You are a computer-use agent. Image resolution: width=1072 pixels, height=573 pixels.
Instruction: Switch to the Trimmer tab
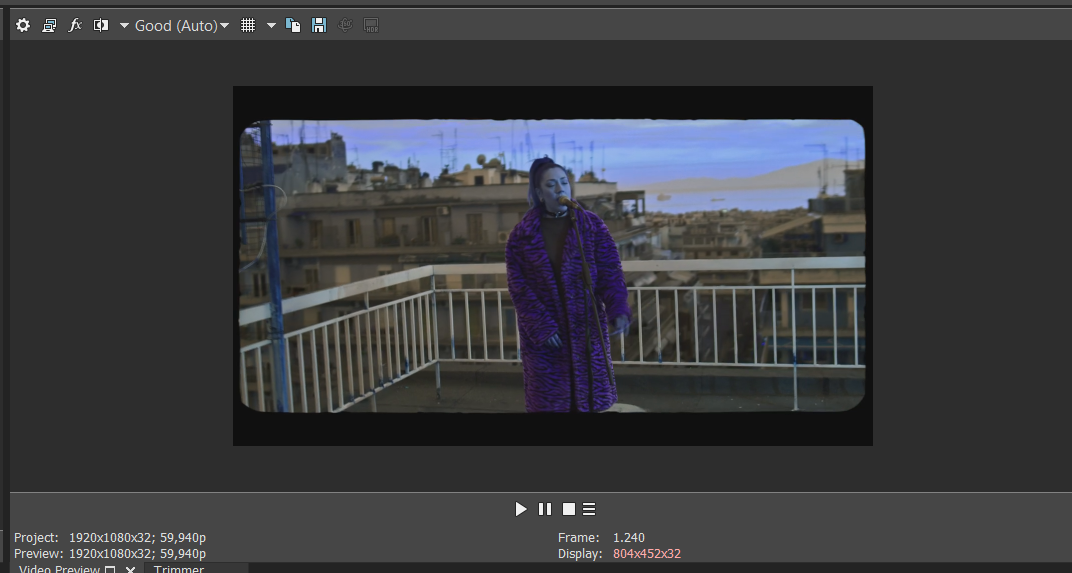[179, 569]
